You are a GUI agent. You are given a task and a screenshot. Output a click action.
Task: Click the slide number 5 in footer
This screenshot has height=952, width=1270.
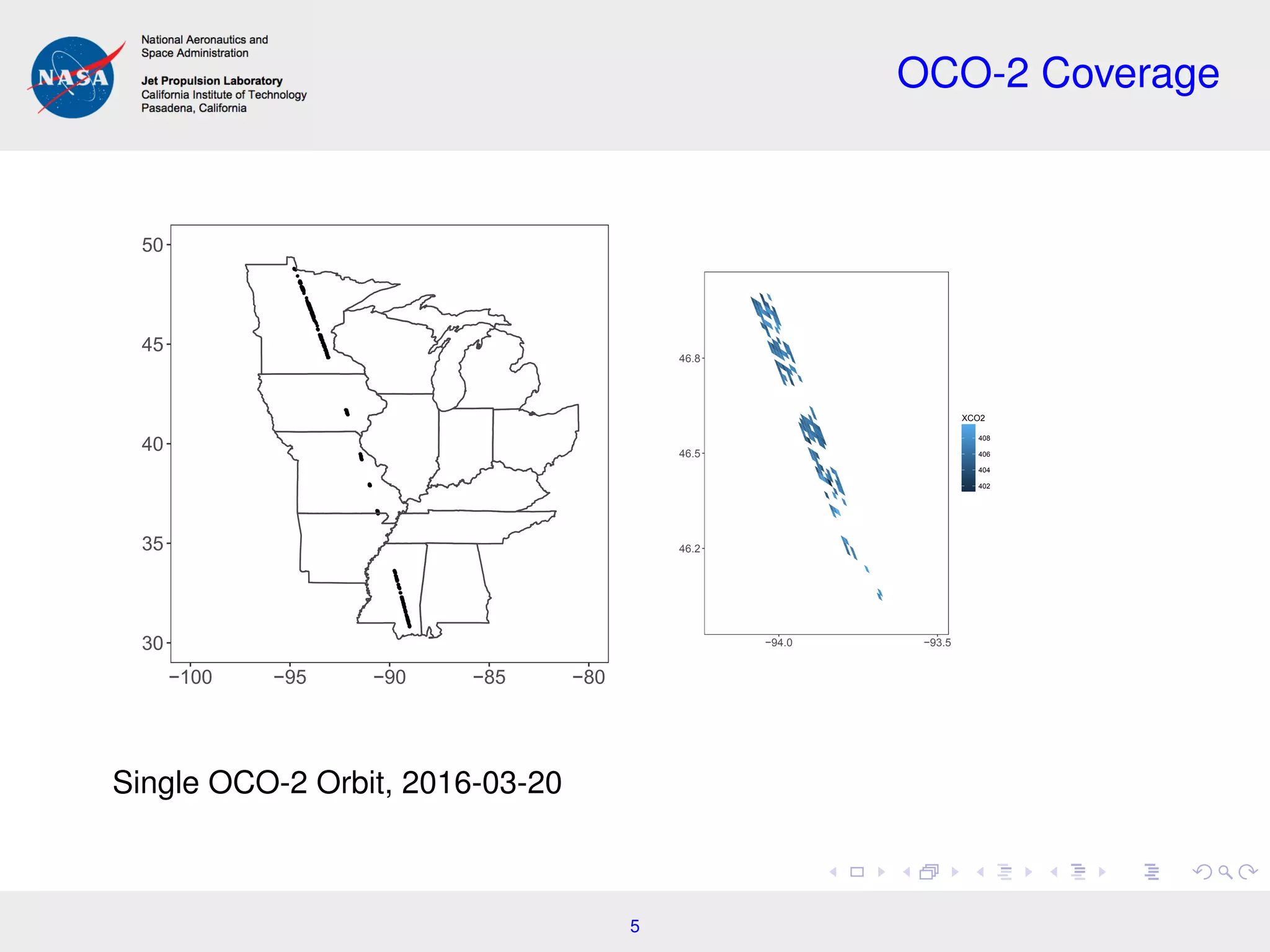pyautogui.click(x=634, y=926)
